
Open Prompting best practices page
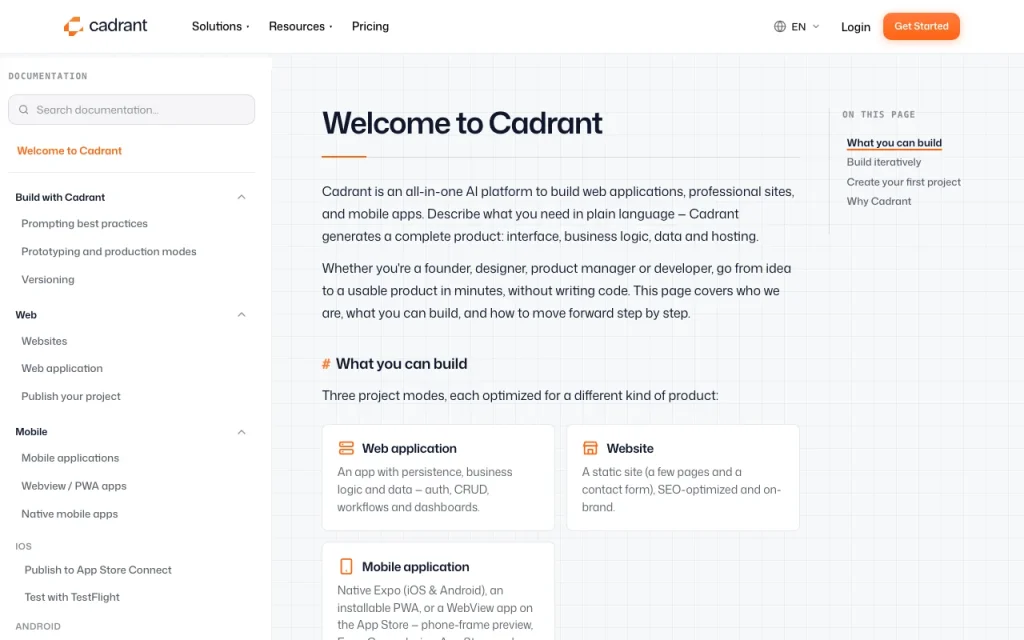(x=84, y=223)
